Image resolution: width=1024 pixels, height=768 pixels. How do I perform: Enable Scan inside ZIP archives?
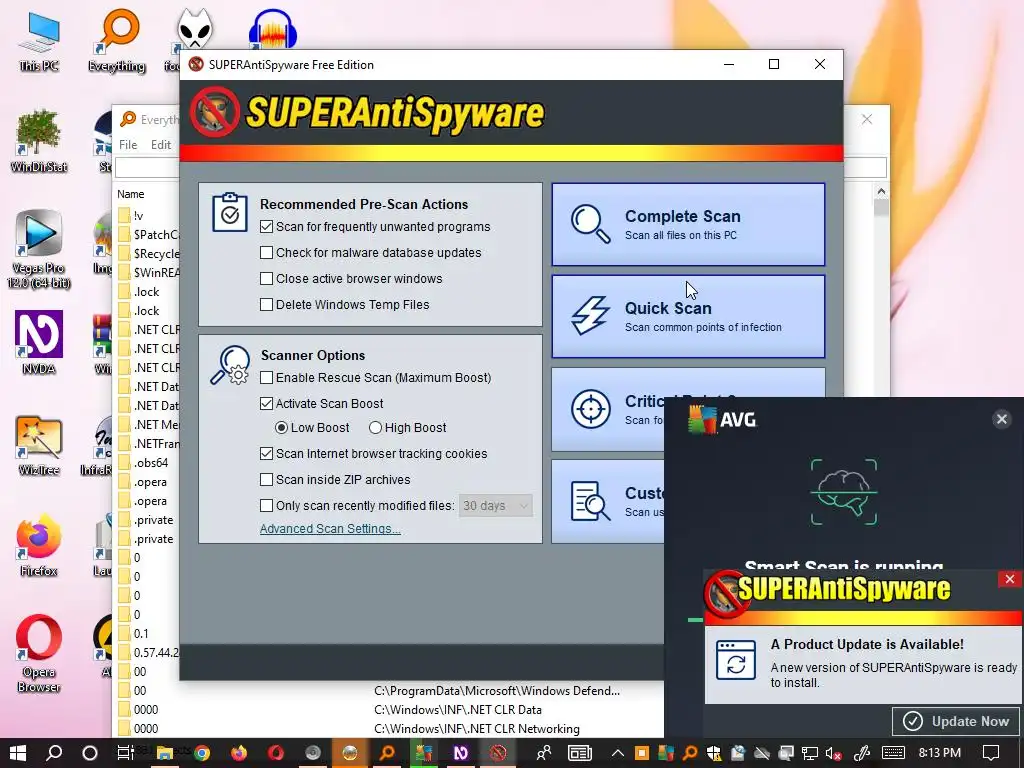point(266,479)
